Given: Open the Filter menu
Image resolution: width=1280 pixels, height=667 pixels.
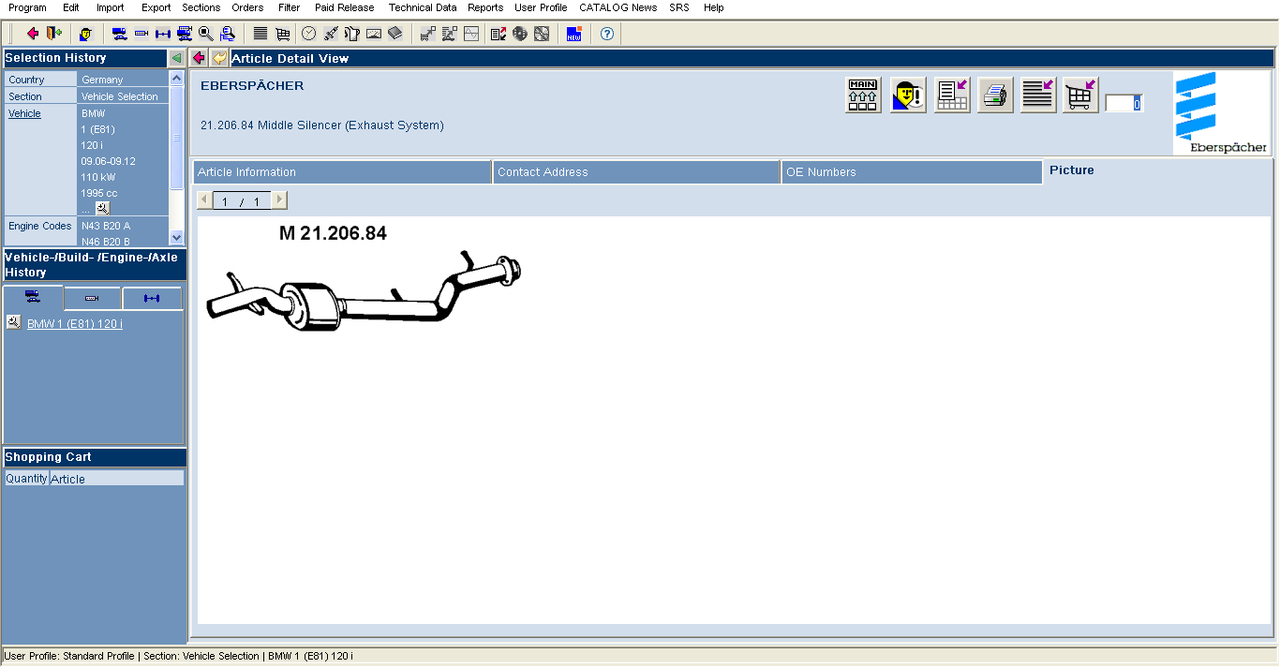Looking at the screenshot, I should (289, 7).
